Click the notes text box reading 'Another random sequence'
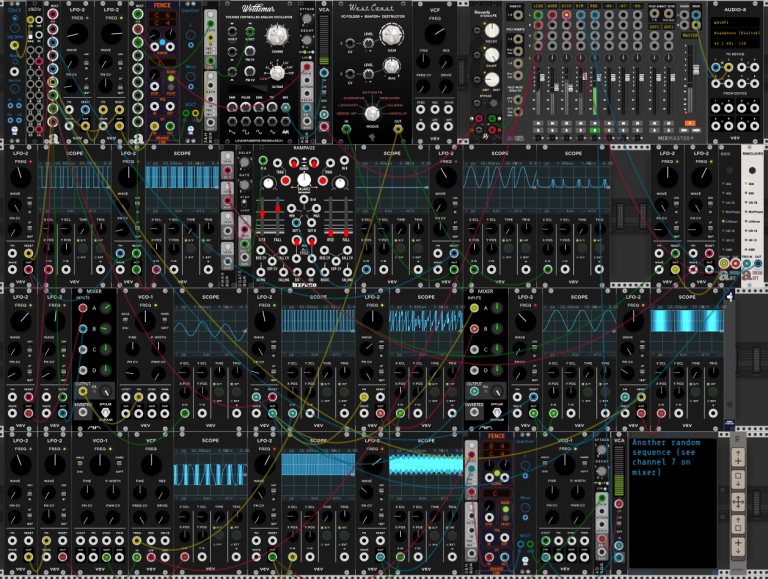 (672, 504)
